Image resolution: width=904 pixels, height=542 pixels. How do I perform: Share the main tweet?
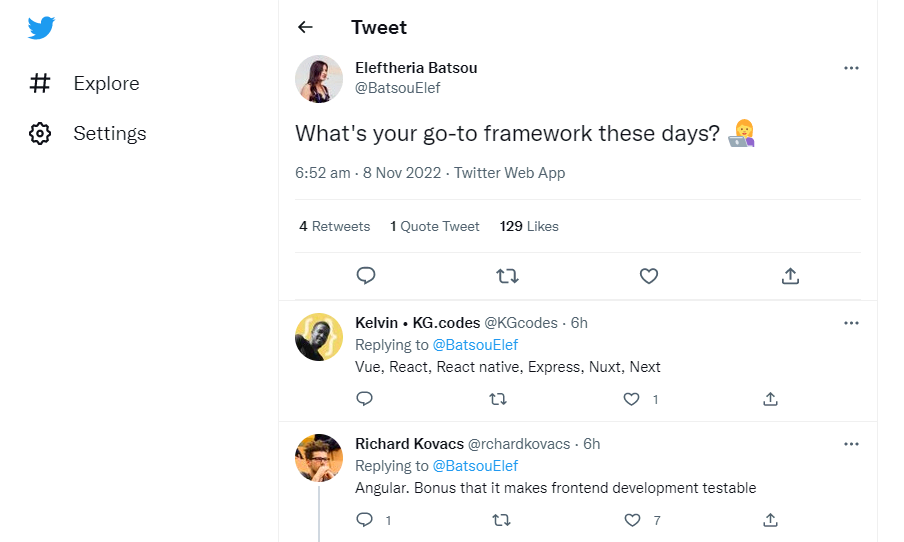point(789,276)
